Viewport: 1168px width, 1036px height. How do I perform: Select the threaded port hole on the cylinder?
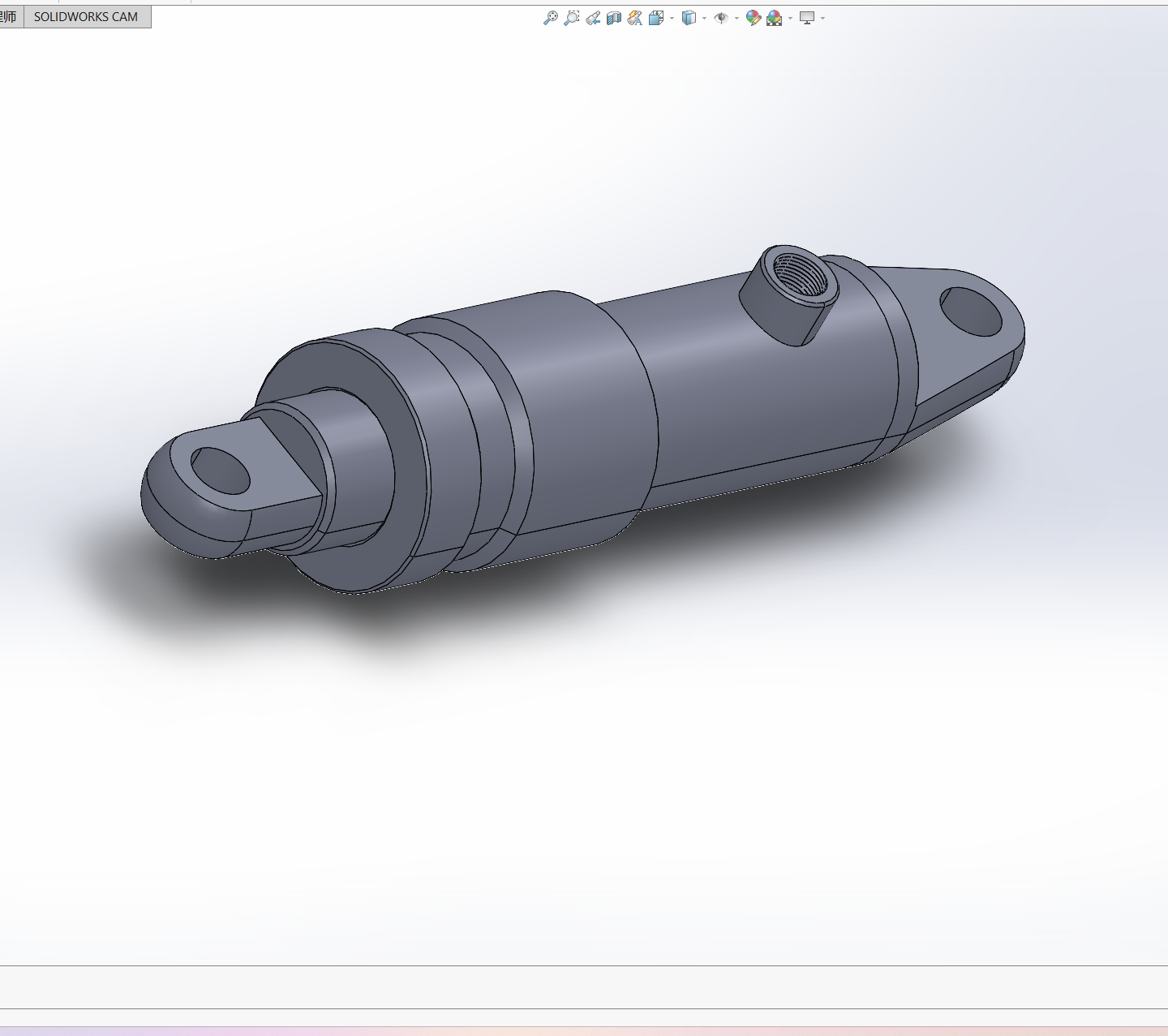point(800,275)
